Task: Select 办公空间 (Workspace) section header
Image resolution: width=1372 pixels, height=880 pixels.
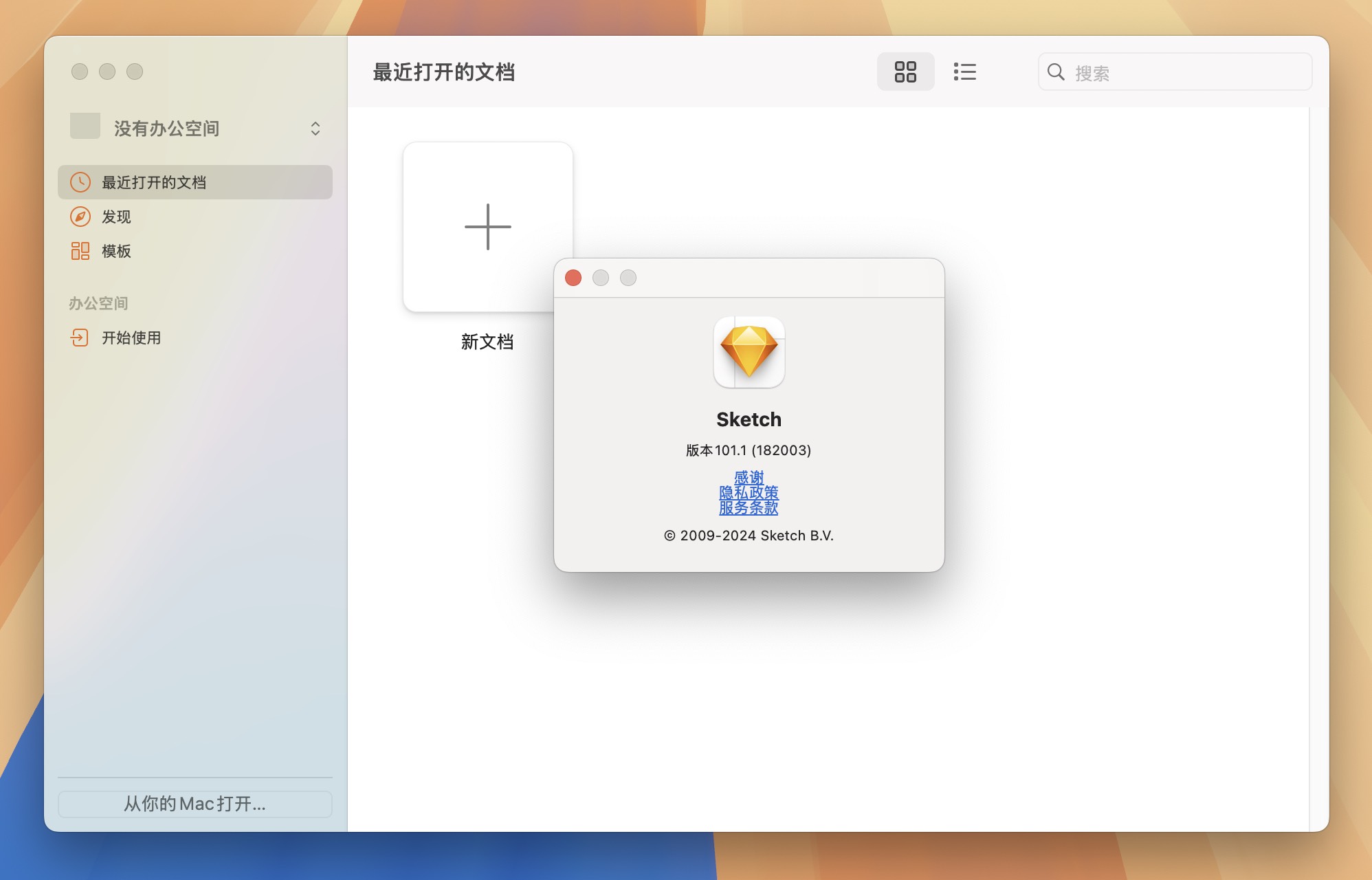Action: click(100, 302)
